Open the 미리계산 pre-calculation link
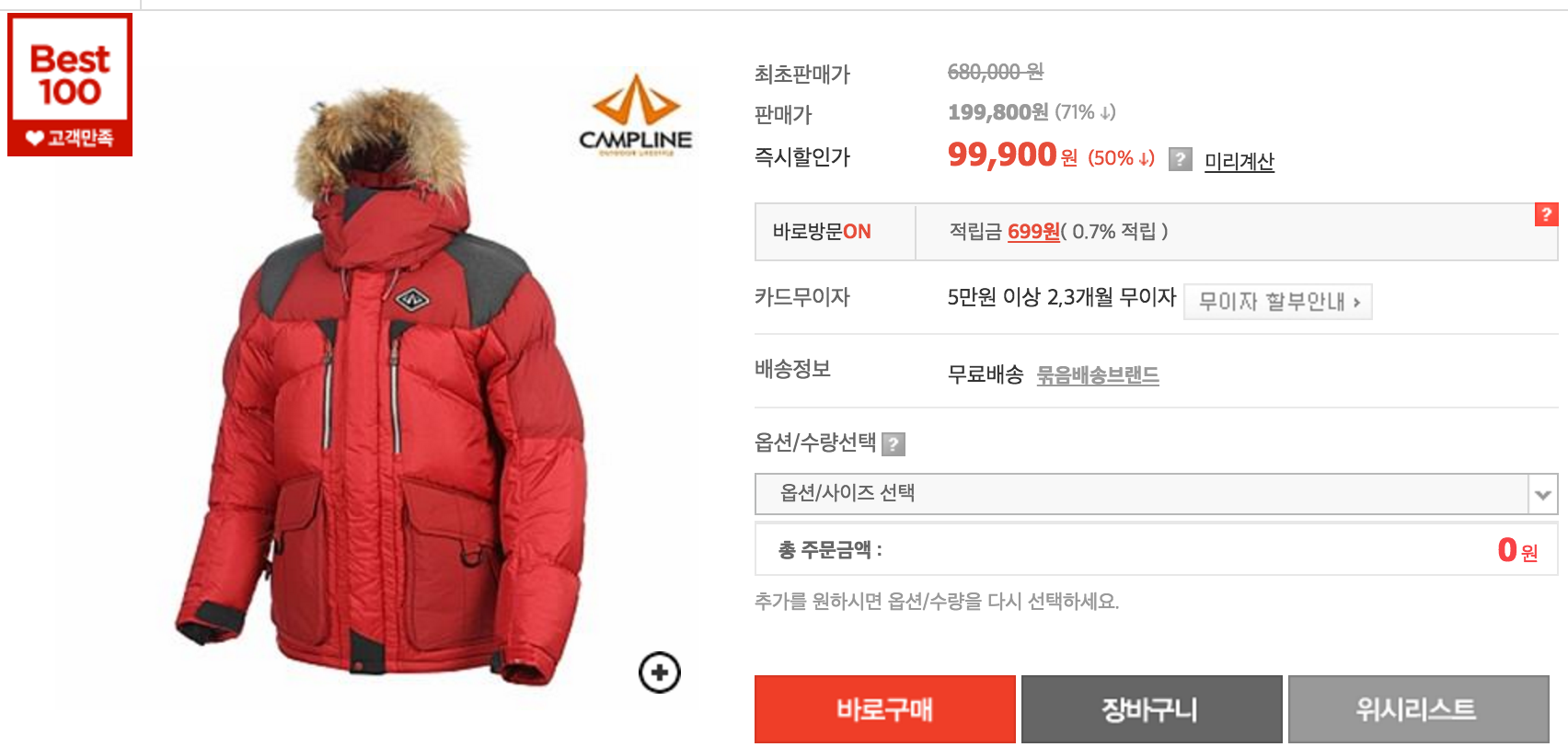 tap(1239, 161)
